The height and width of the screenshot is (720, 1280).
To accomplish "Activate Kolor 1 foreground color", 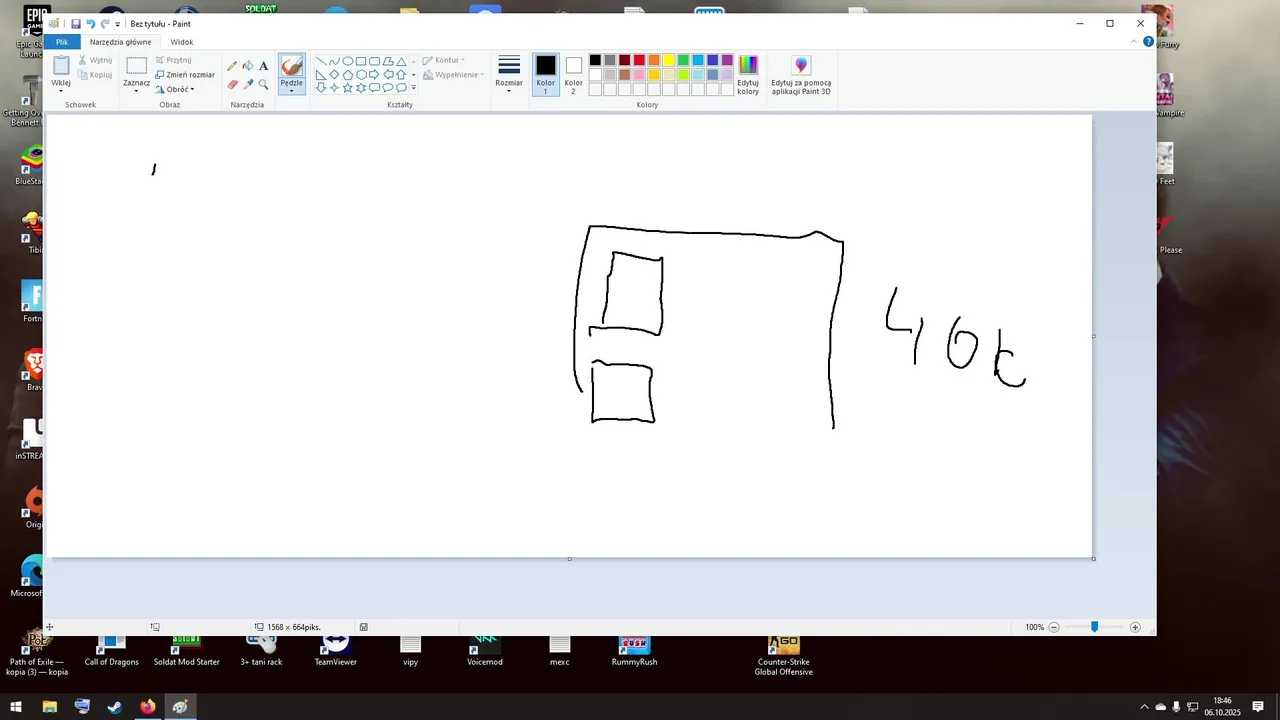I will (x=545, y=74).
